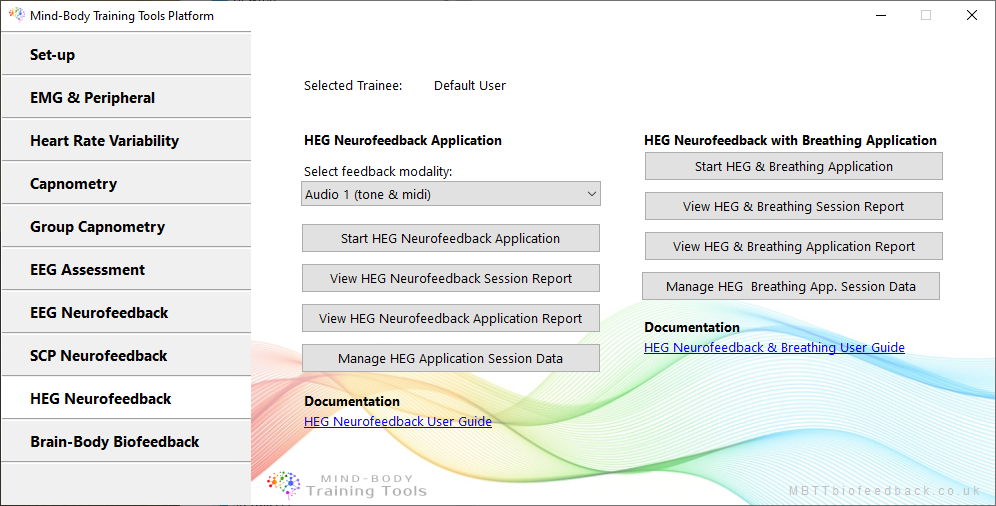Minimize the Mind-Body Training Tools window
Image resolution: width=996 pixels, height=506 pixels.
point(880,15)
